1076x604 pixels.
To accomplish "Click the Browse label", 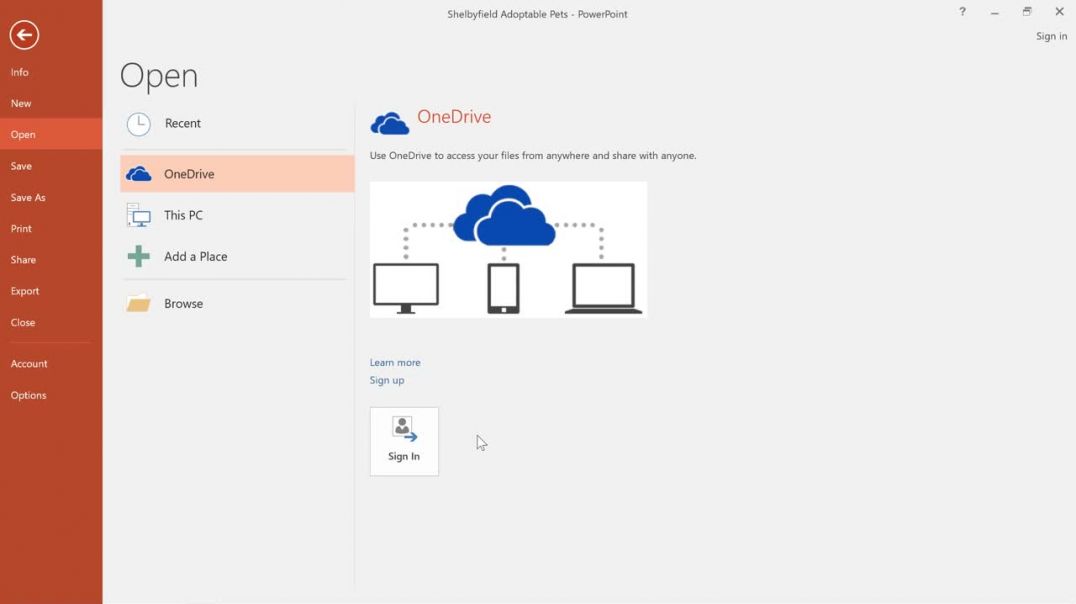I will [183, 303].
